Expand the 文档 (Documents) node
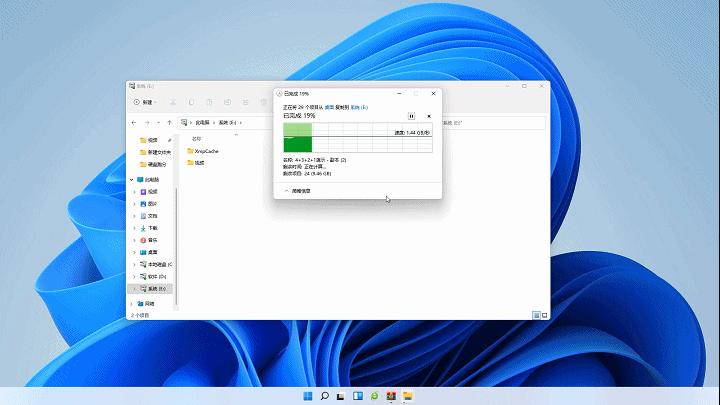 pos(135,216)
